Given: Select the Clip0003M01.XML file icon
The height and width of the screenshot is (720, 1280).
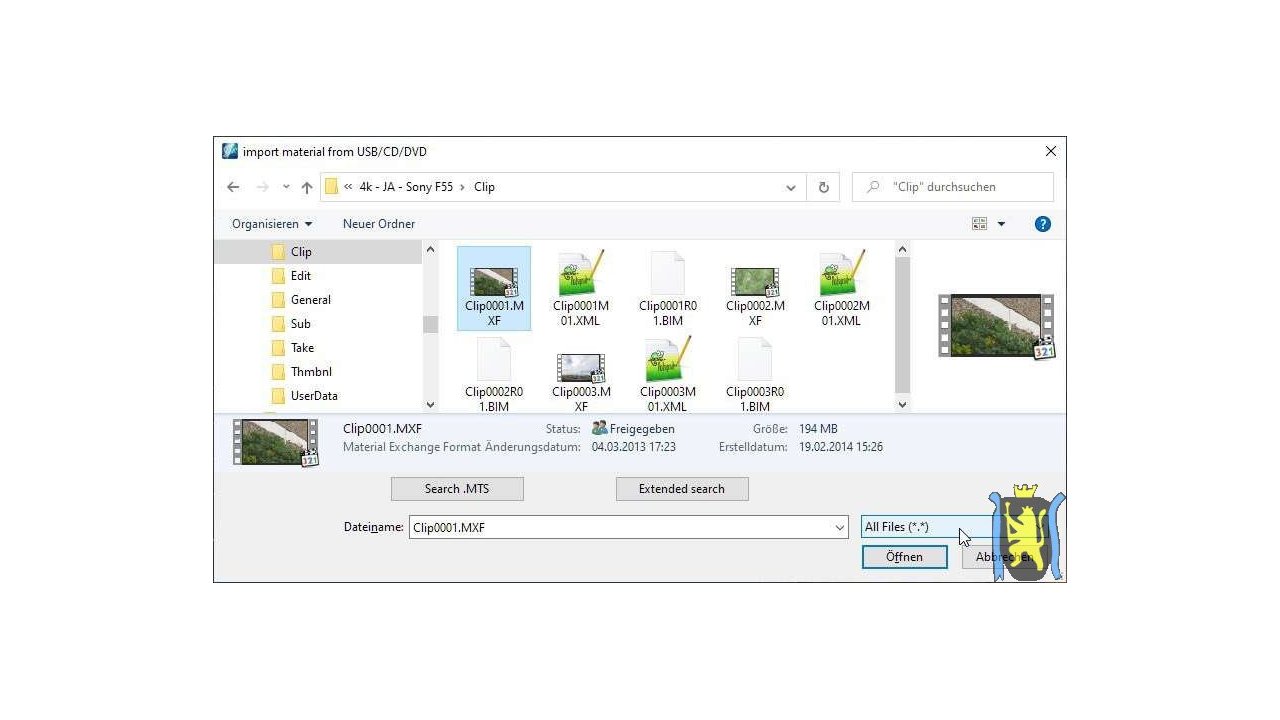Looking at the screenshot, I should tap(668, 361).
